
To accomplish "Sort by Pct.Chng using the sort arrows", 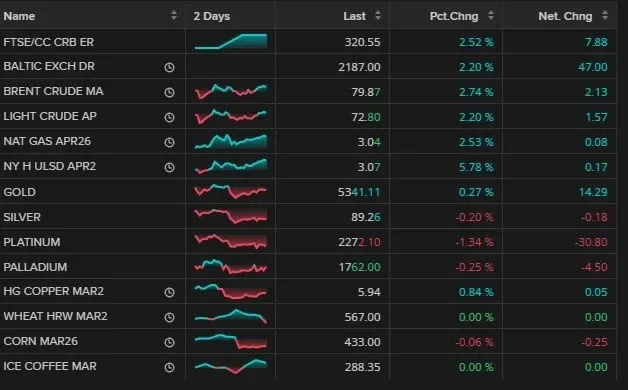I will pos(491,16).
